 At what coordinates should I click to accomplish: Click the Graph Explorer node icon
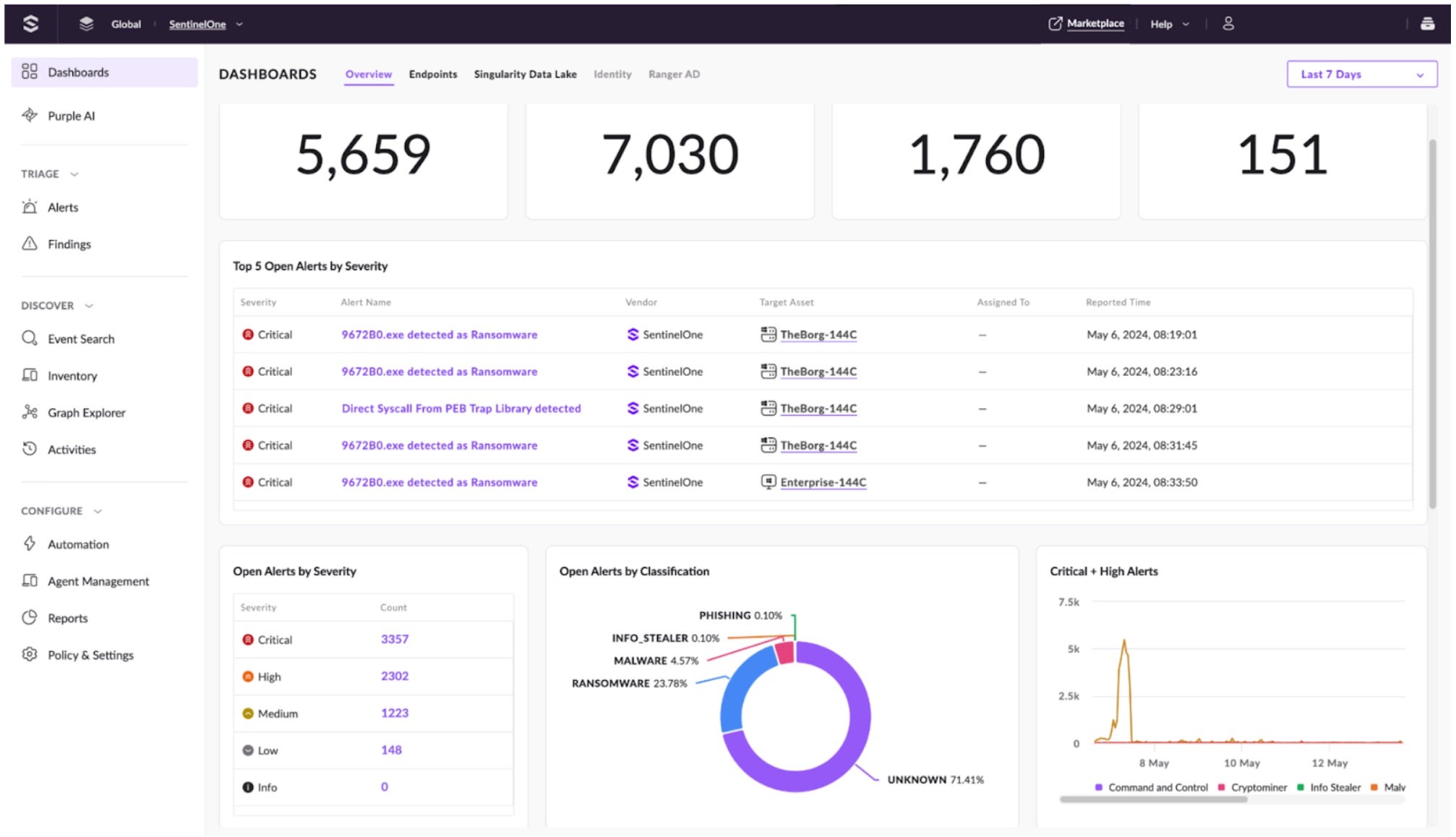tap(30, 412)
